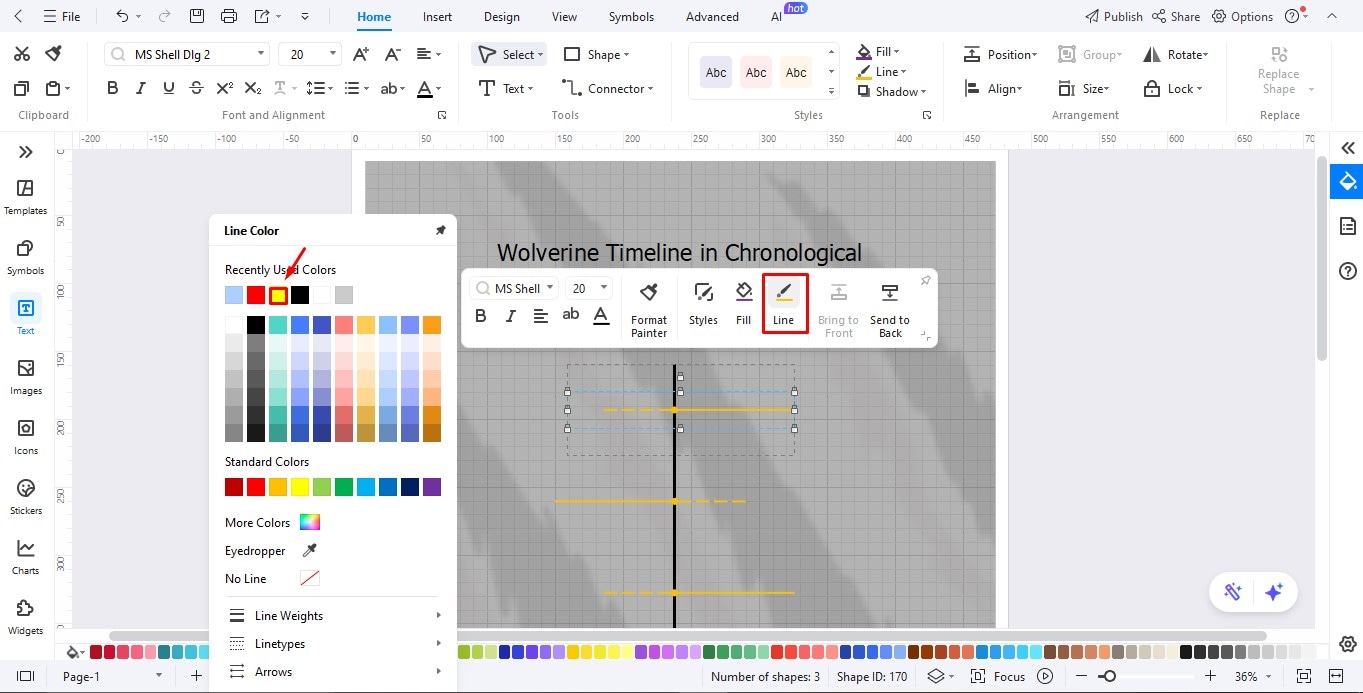Image resolution: width=1363 pixels, height=693 pixels.
Task: Open the Connector tool dropdown
Action: tap(608, 88)
